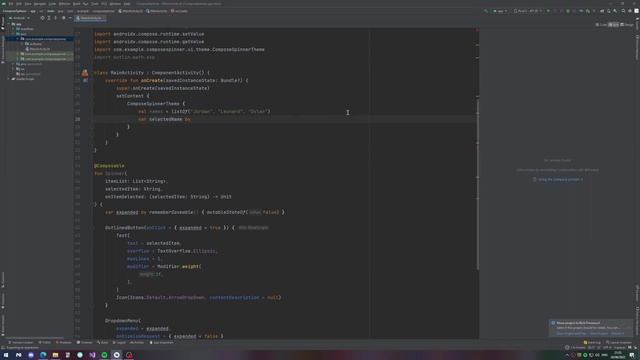Expand the res folder

(13, 69)
